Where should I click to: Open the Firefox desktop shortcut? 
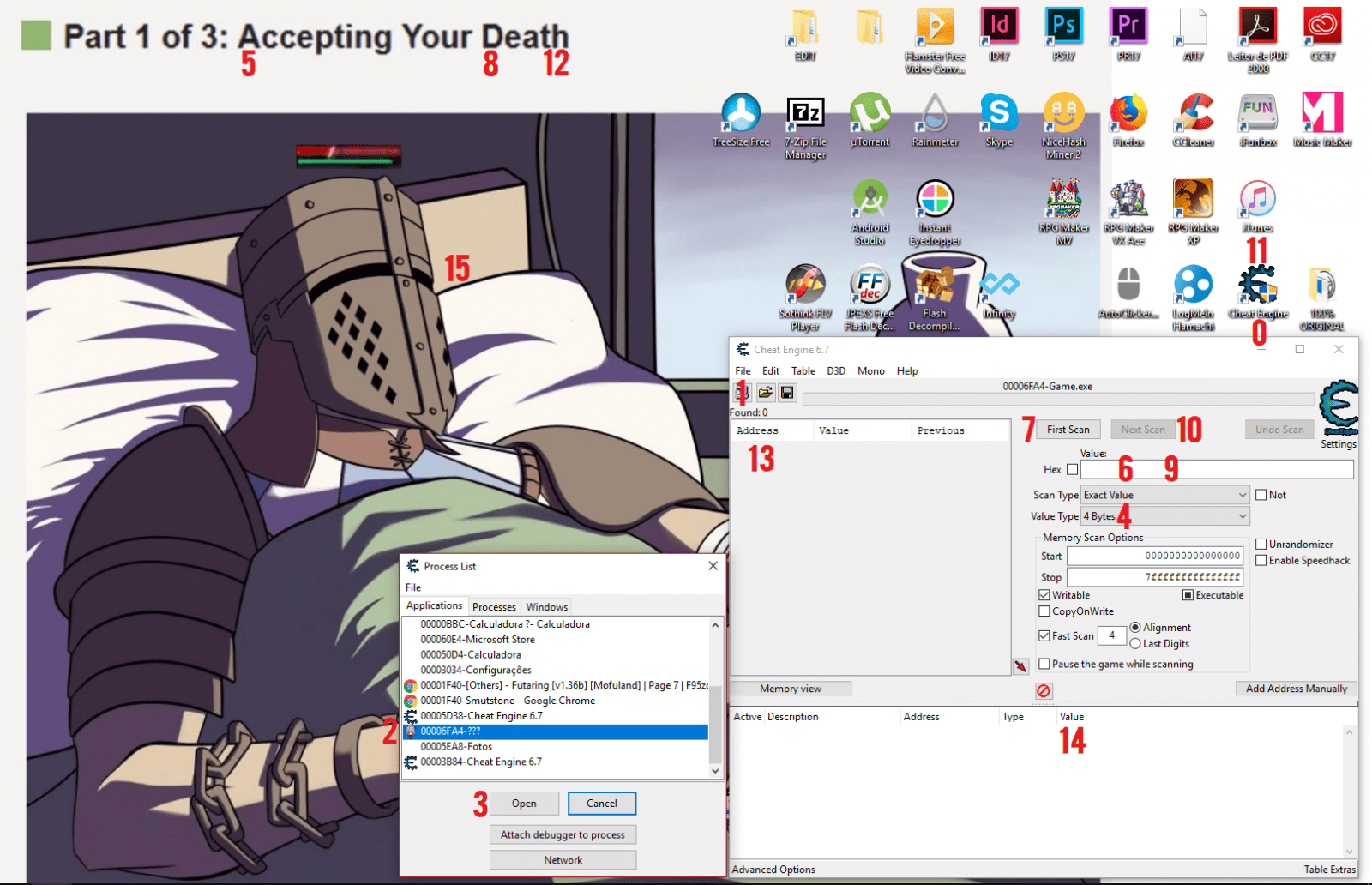tap(1128, 120)
